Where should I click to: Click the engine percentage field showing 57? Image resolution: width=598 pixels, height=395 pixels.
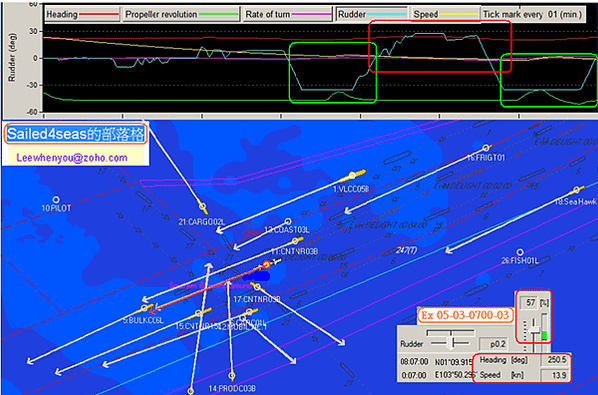[530, 303]
